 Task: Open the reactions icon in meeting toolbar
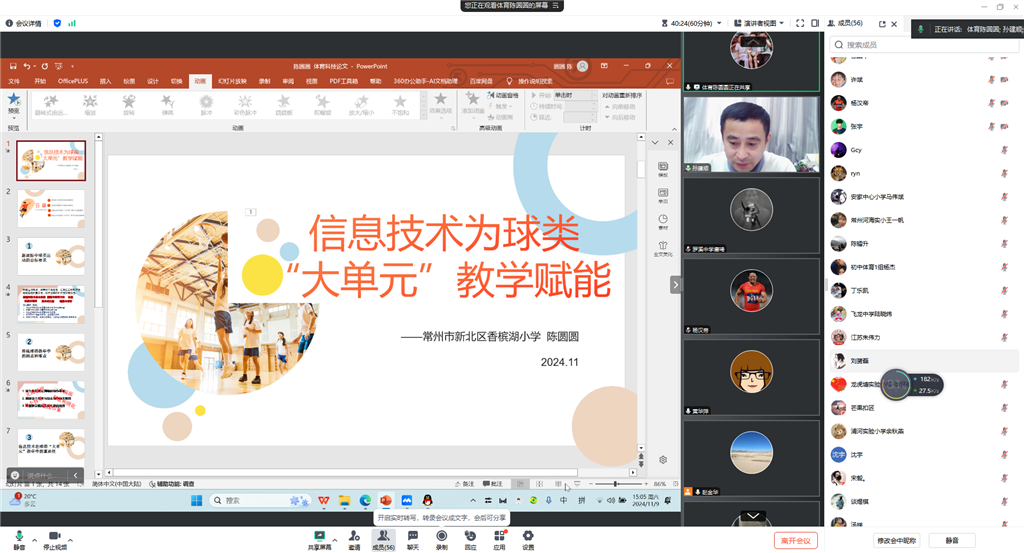click(x=470, y=539)
